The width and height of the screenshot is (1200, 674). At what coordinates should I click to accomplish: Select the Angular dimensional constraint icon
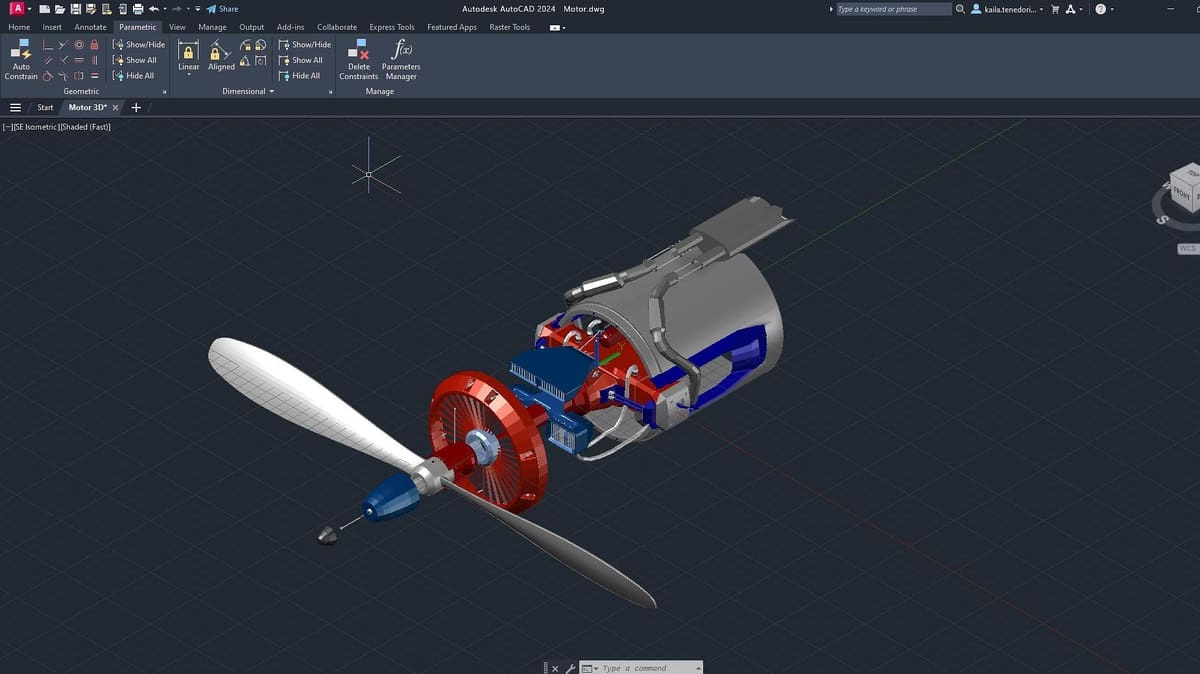245,61
